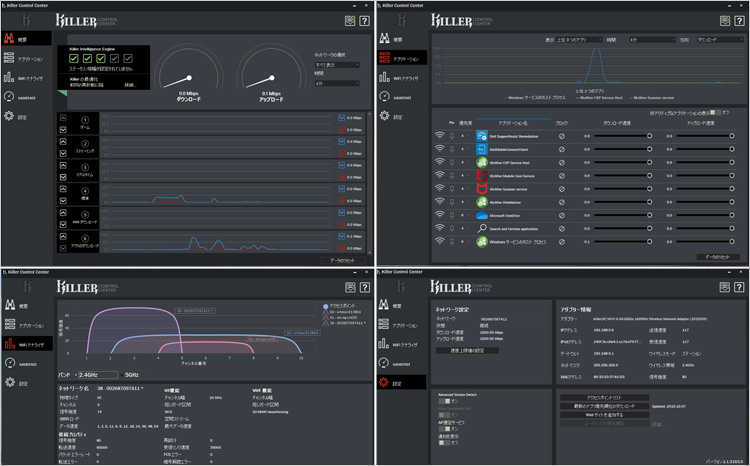Click the Dell SupportAssist Remediation app icon
The width and height of the screenshot is (750, 466).
[x=481, y=136]
